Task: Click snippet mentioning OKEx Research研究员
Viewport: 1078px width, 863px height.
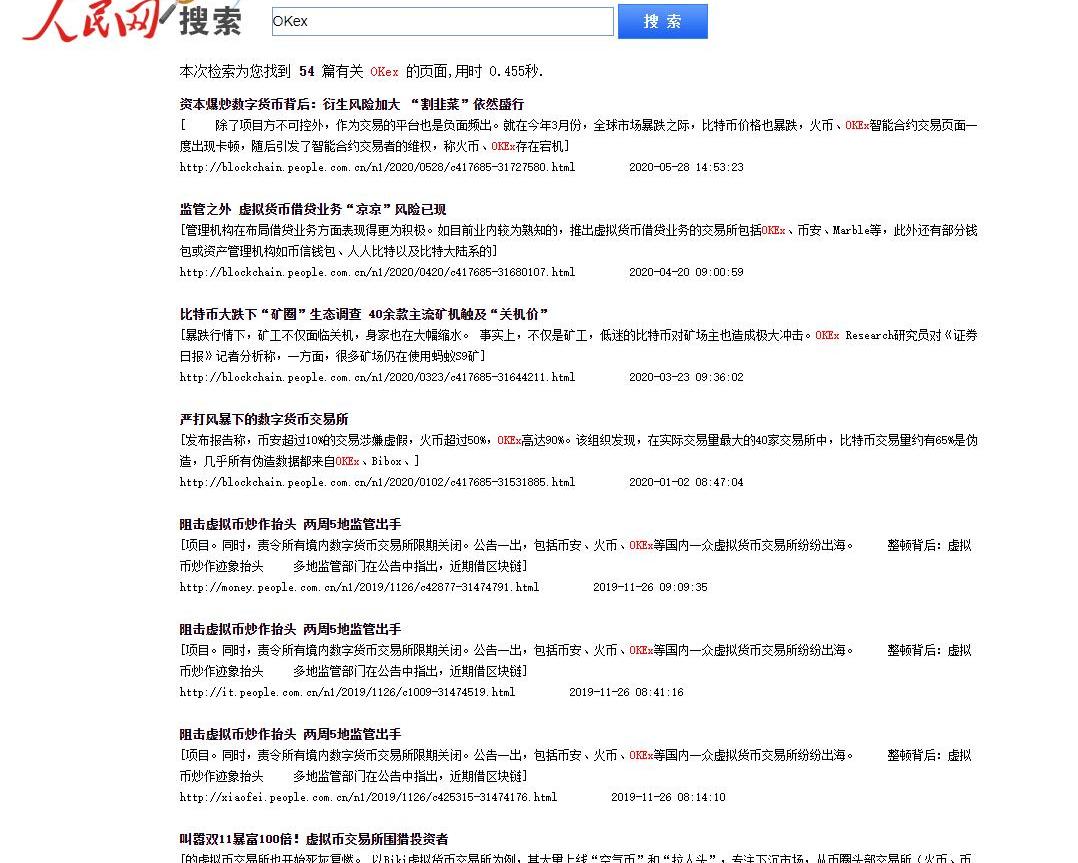Action: [578, 345]
